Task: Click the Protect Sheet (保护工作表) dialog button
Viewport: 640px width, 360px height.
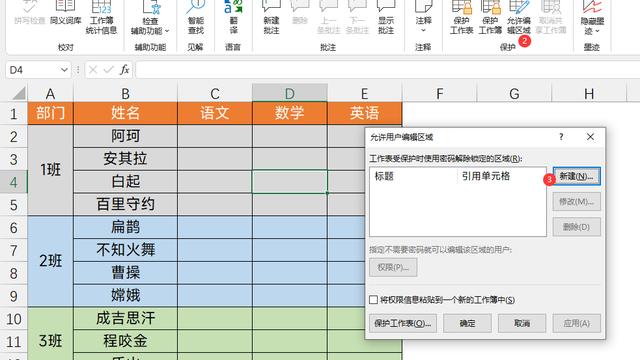Action: (402, 323)
